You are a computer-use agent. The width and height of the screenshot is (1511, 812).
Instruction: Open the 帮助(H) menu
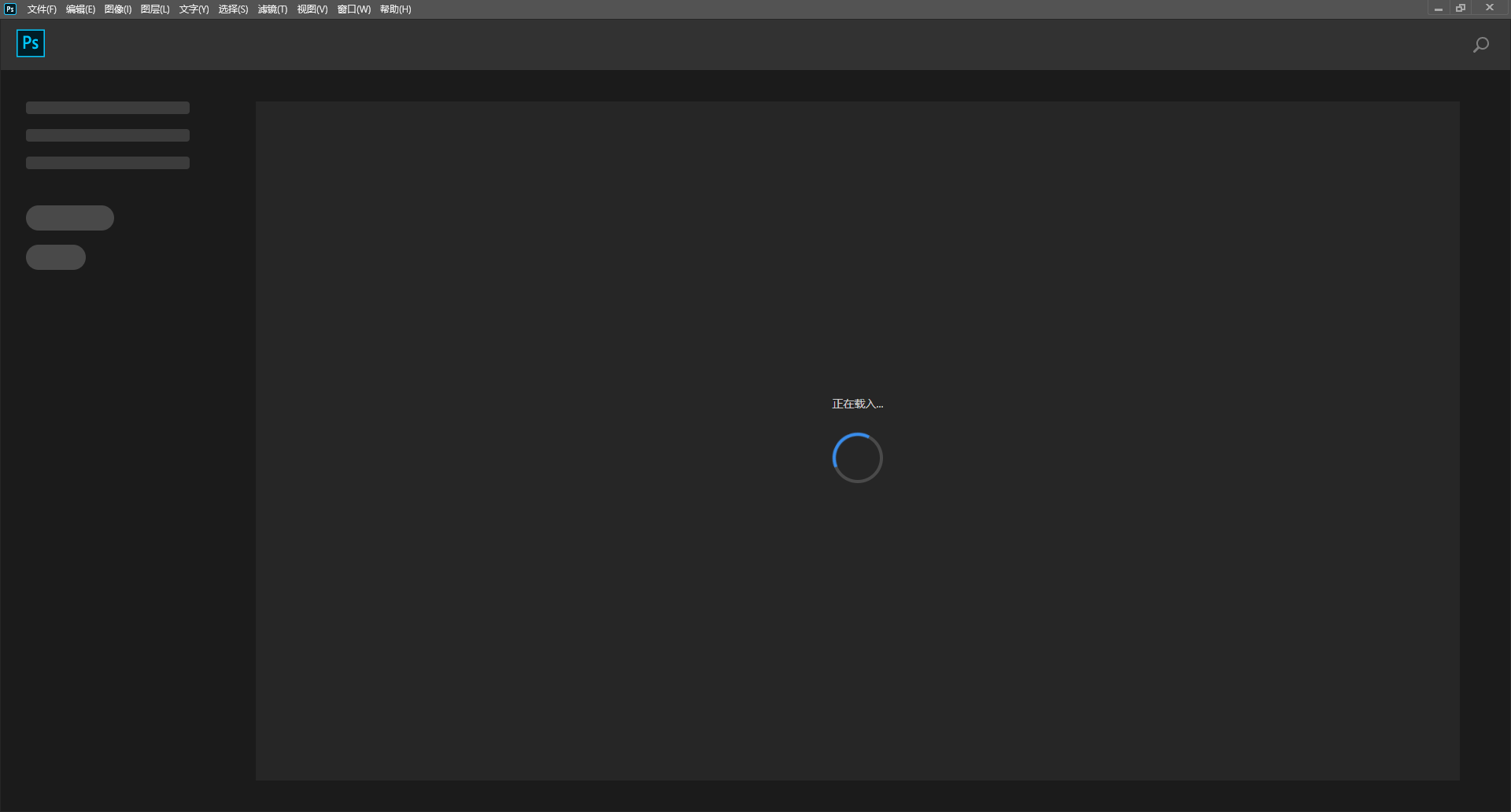(395, 9)
